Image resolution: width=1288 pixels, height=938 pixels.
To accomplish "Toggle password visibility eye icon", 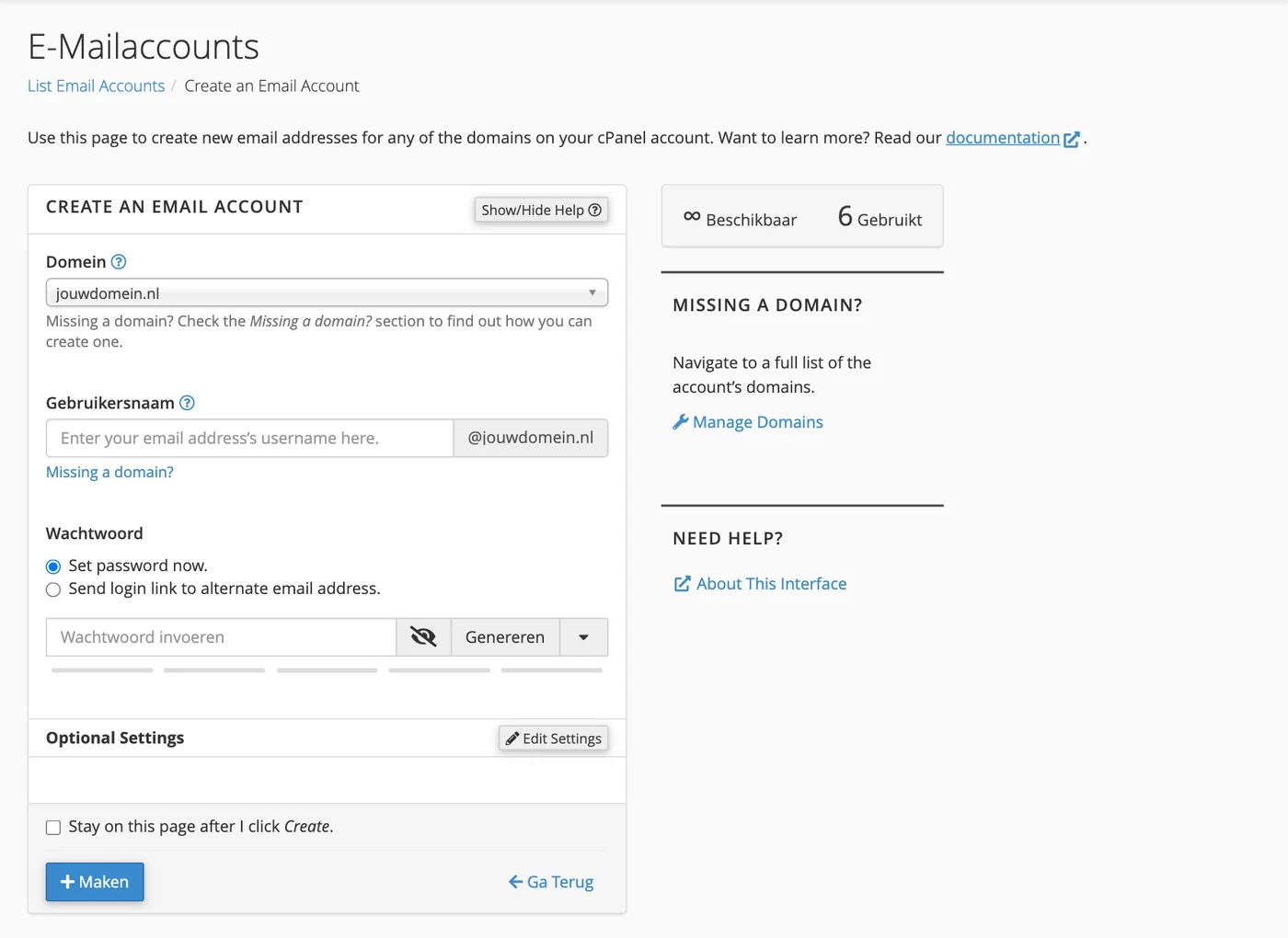I will 423,637.
